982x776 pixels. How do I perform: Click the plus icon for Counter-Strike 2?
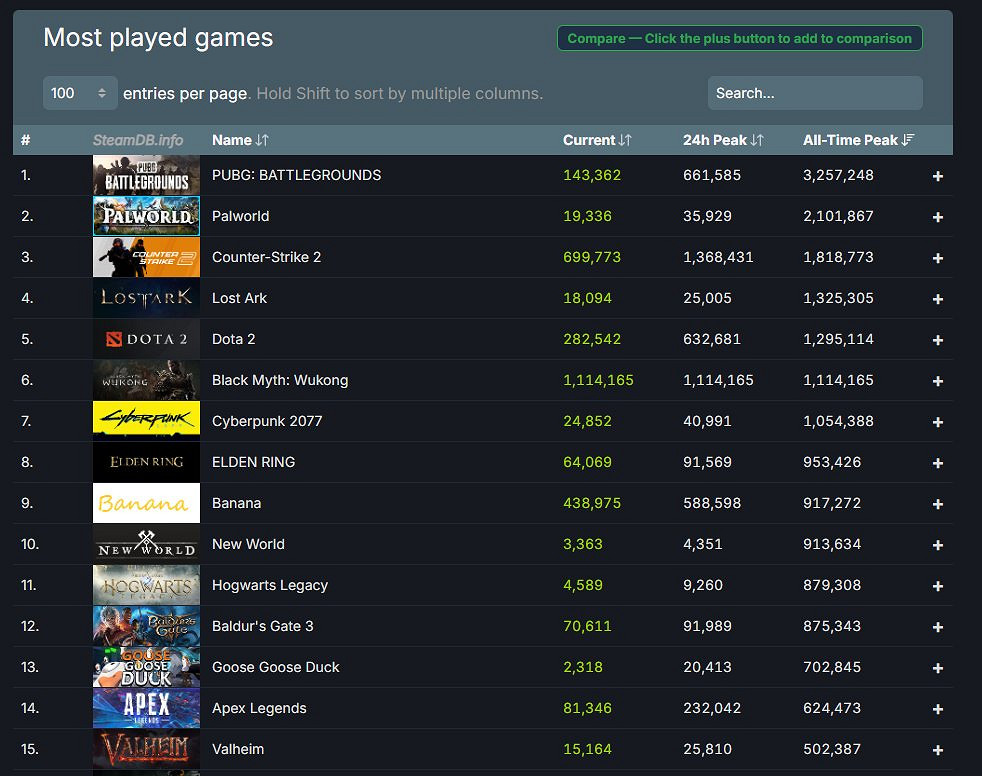tap(937, 258)
